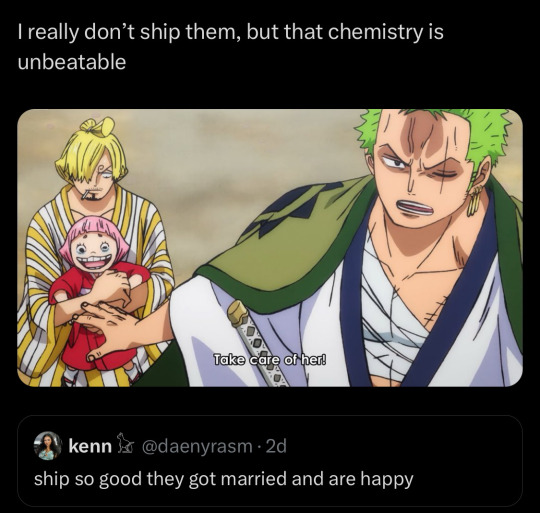This screenshot has width=540, height=513.
Task: Expand the attached anime screenshot image
Action: (270, 248)
